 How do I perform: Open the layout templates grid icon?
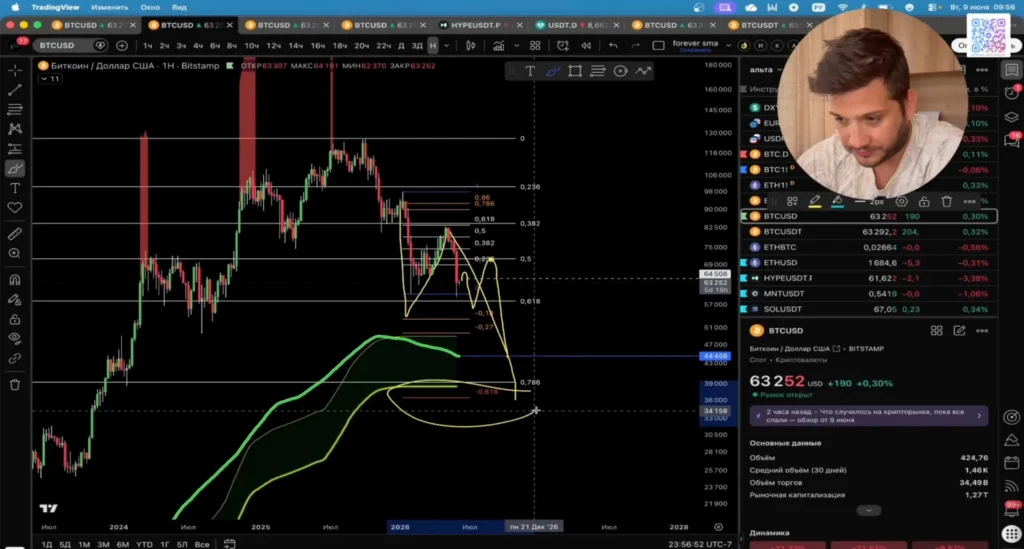point(535,45)
